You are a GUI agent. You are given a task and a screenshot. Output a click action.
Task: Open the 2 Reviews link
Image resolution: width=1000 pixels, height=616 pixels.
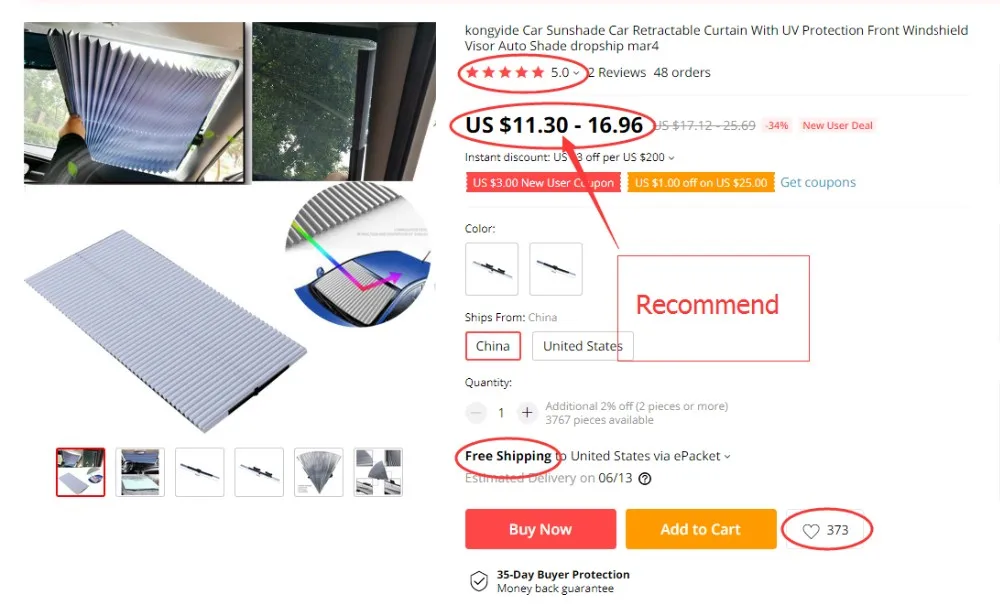pos(617,73)
